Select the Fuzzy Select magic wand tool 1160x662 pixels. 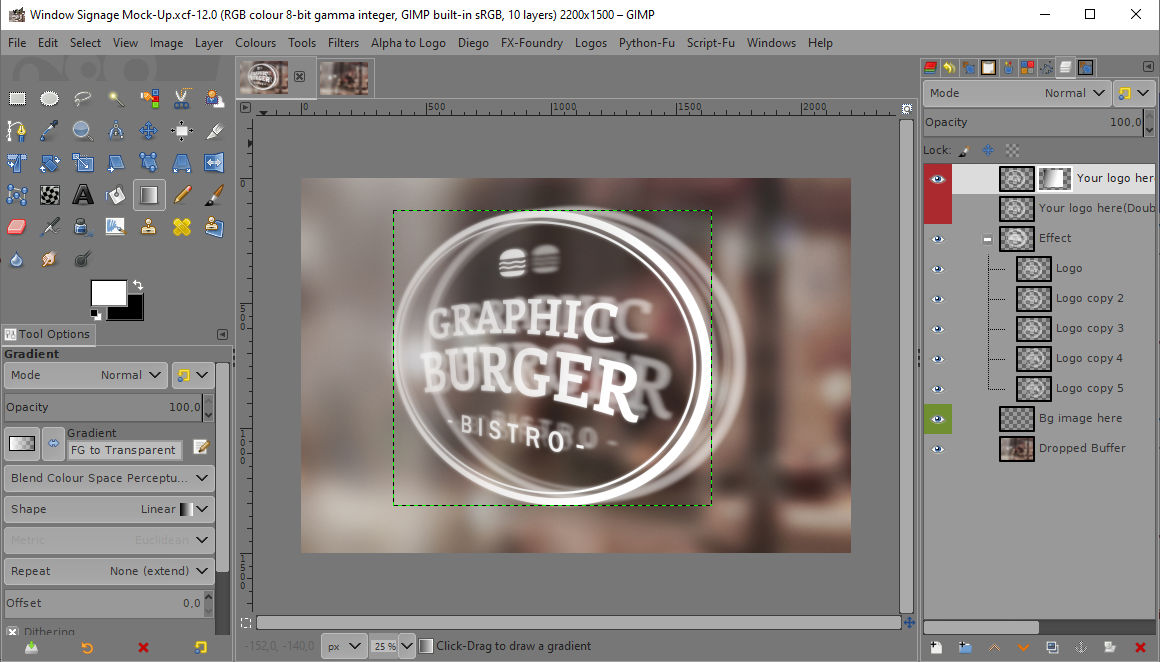pos(116,98)
